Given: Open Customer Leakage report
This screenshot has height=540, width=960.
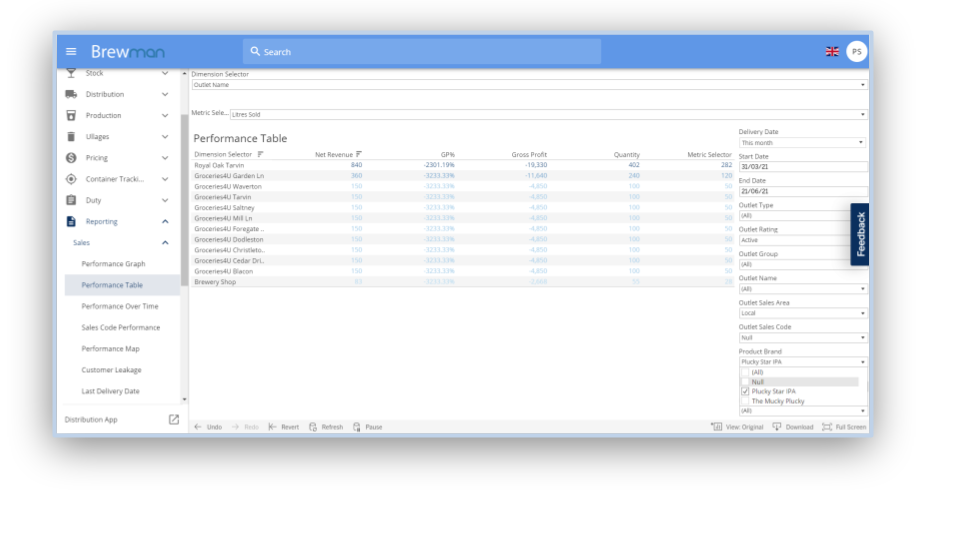Looking at the screenshot, I should (111, 370).
